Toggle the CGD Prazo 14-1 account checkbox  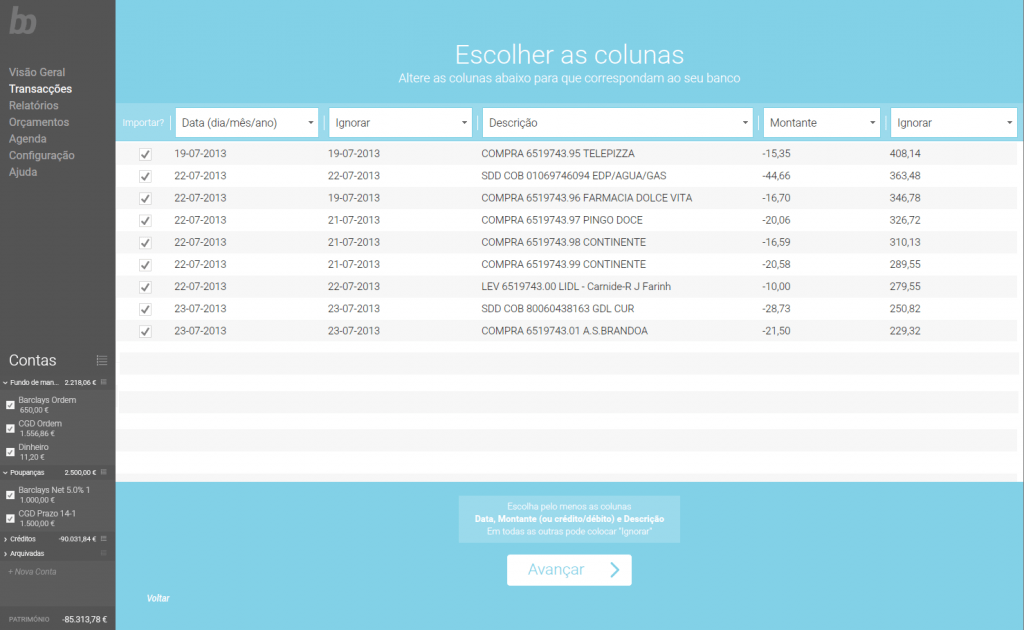[x=11, y=518]
